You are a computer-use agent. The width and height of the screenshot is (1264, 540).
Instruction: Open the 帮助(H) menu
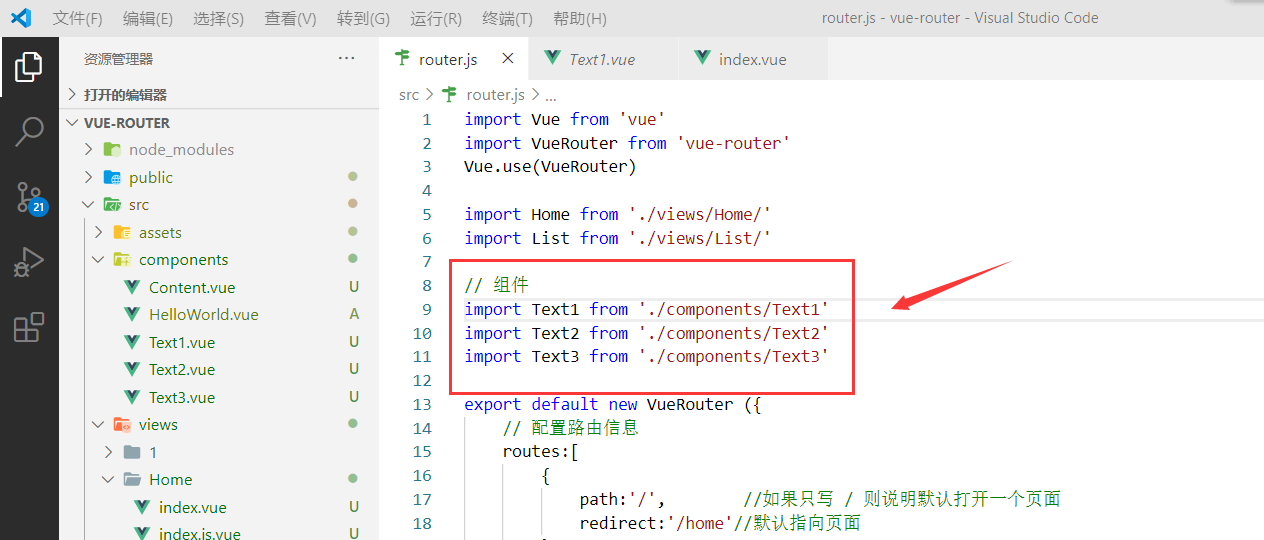(x=580, y=18)
